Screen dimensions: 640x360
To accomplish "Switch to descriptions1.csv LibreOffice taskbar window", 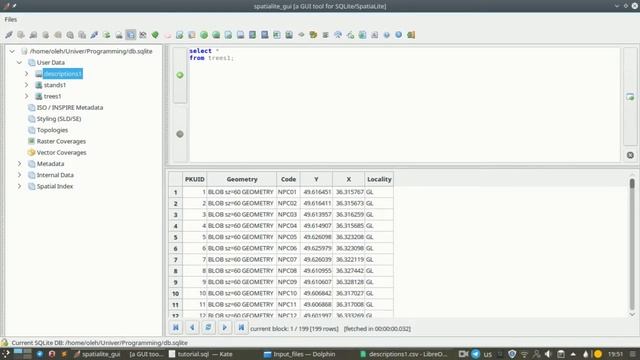I will click(404, 354).
